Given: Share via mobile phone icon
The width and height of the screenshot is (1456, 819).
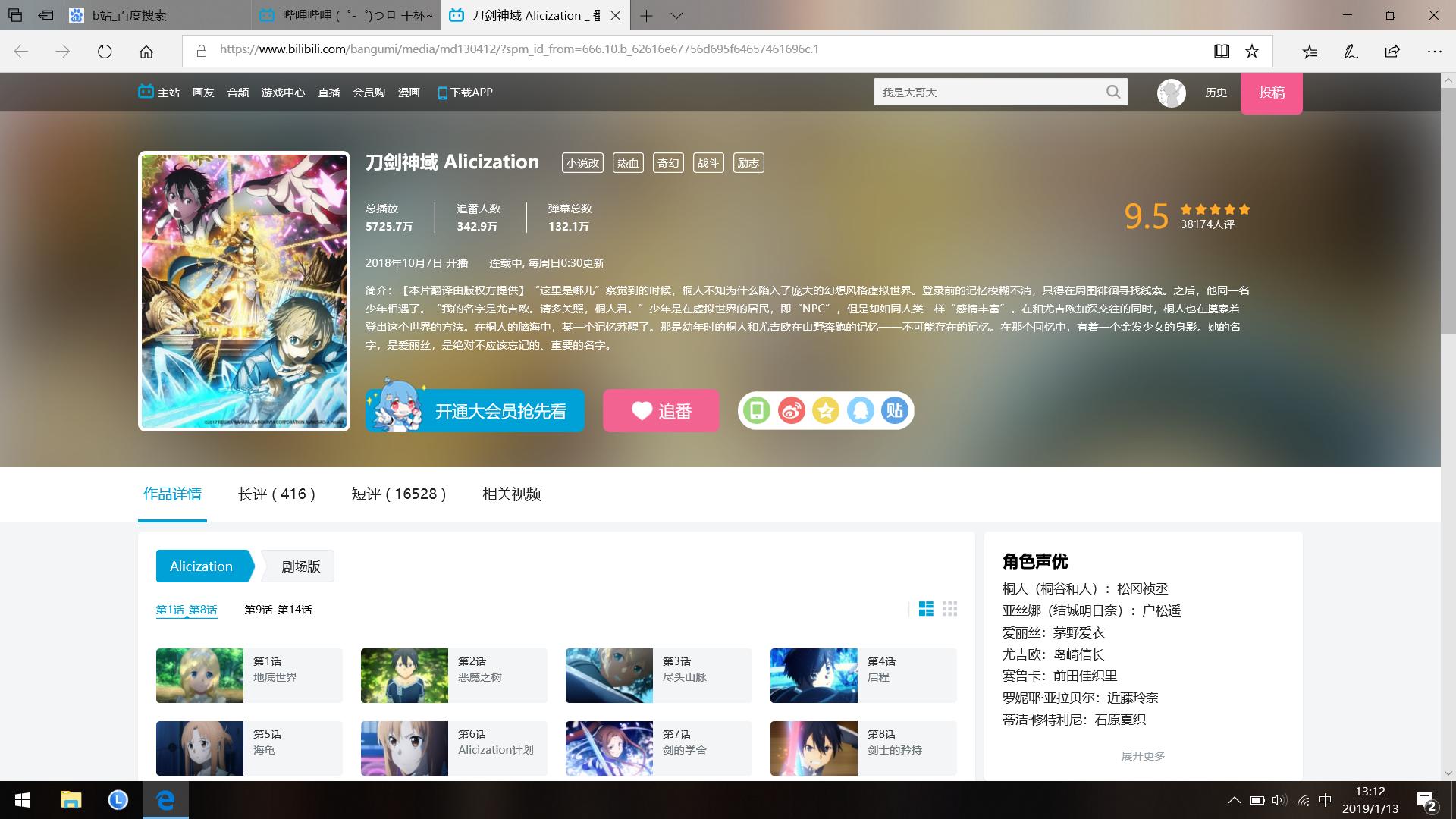Looking at the screenshot, I should click(x=758, y=410).
